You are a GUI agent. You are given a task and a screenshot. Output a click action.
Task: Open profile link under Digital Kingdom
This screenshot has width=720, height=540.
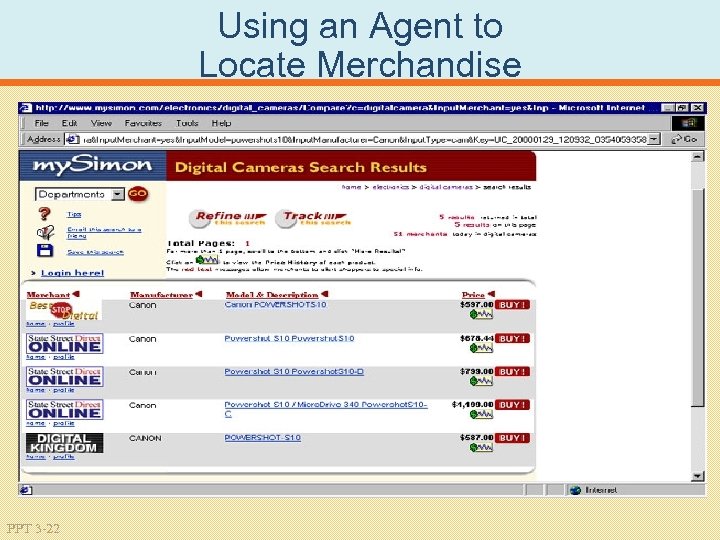click(64, 457)
